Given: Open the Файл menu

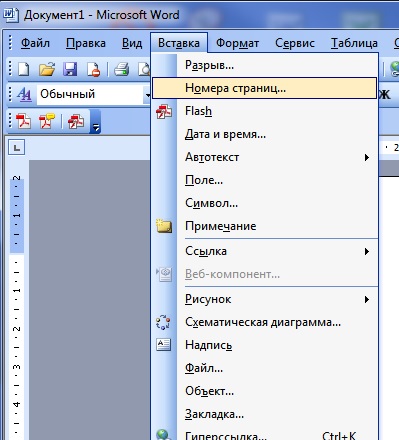Looking at the screenshot, I should click(35, 43).
